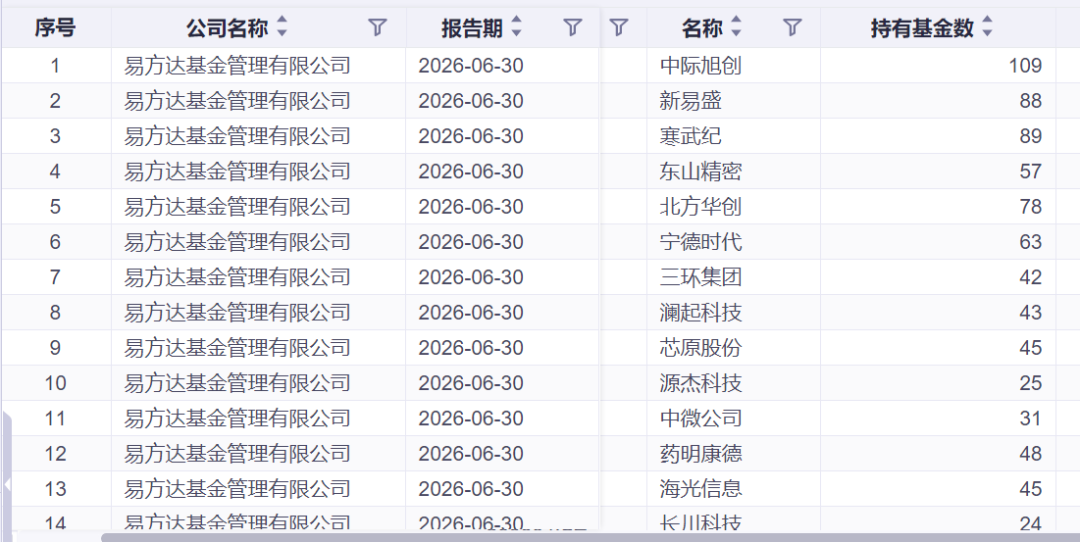Click the horizontal scrollbar at bottom
The image size is (1080, 542).
[x=590, y=537]
